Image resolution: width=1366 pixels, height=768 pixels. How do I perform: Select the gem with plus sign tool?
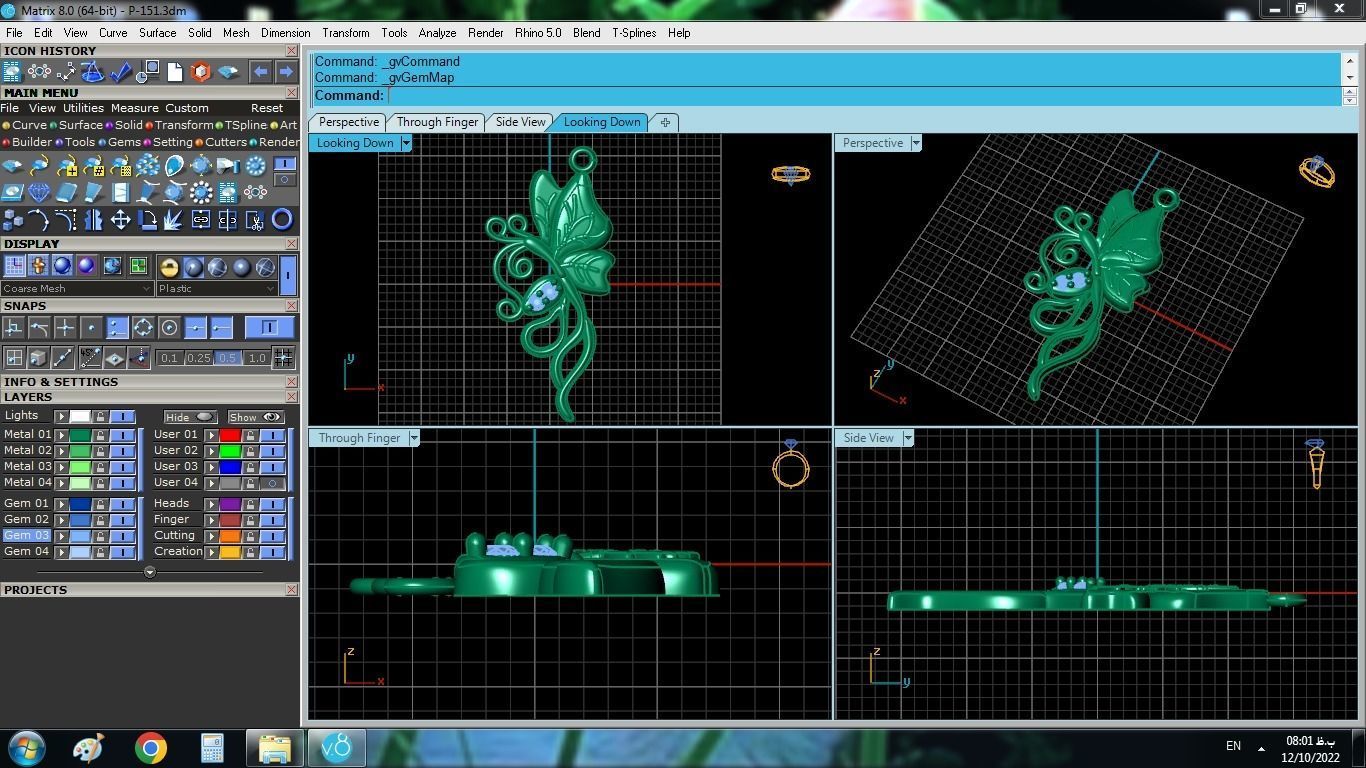pos(67,166)
